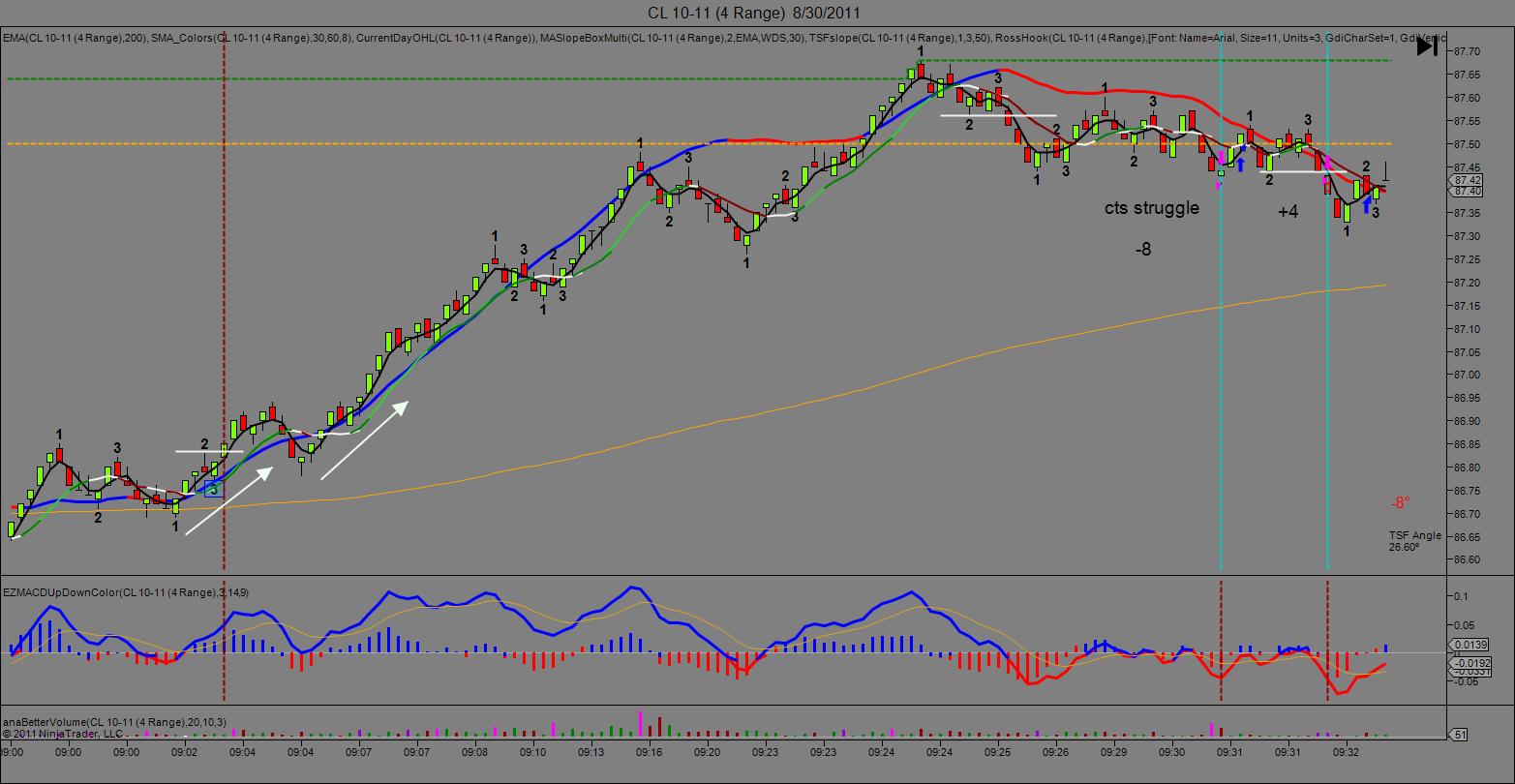Viewport: 1515px width, 784px height.
Task: Click the 09:32 time axis label
Action: (x=1347, y=751)
